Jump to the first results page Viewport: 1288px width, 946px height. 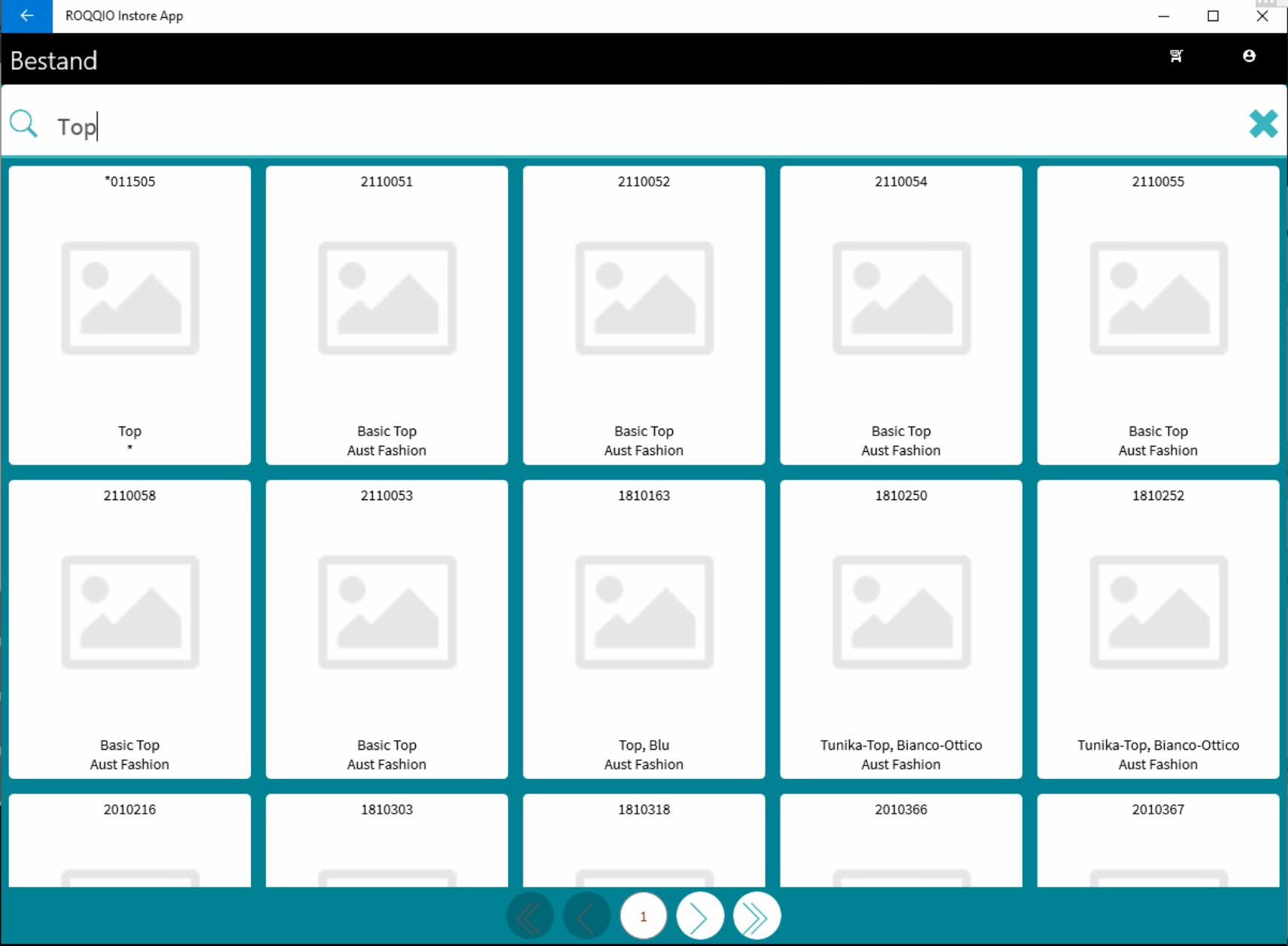coord(530,916)
